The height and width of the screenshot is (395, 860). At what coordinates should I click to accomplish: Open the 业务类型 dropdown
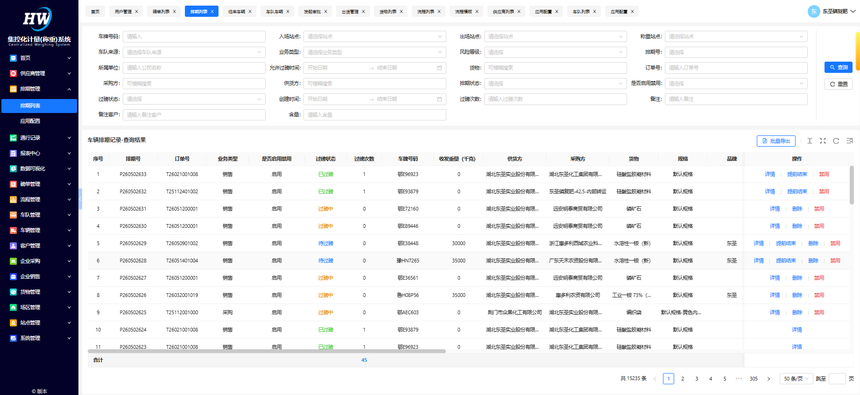[x=375, y=52]
